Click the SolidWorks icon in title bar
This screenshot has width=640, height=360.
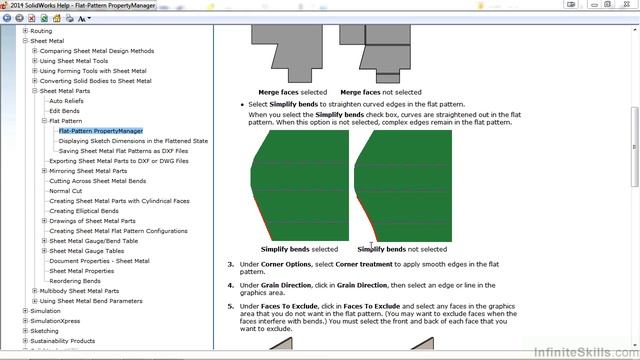(x=4, y=5)
